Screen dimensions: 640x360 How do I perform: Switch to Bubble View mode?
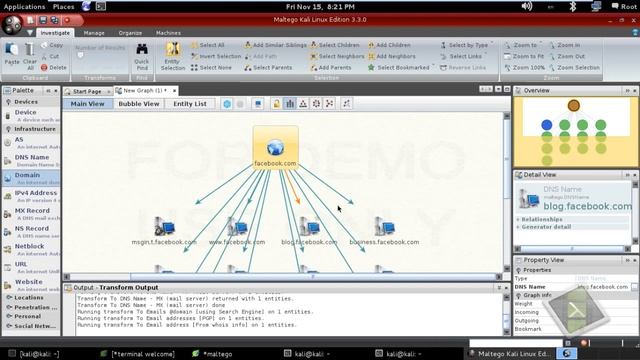tap(139, 104)
